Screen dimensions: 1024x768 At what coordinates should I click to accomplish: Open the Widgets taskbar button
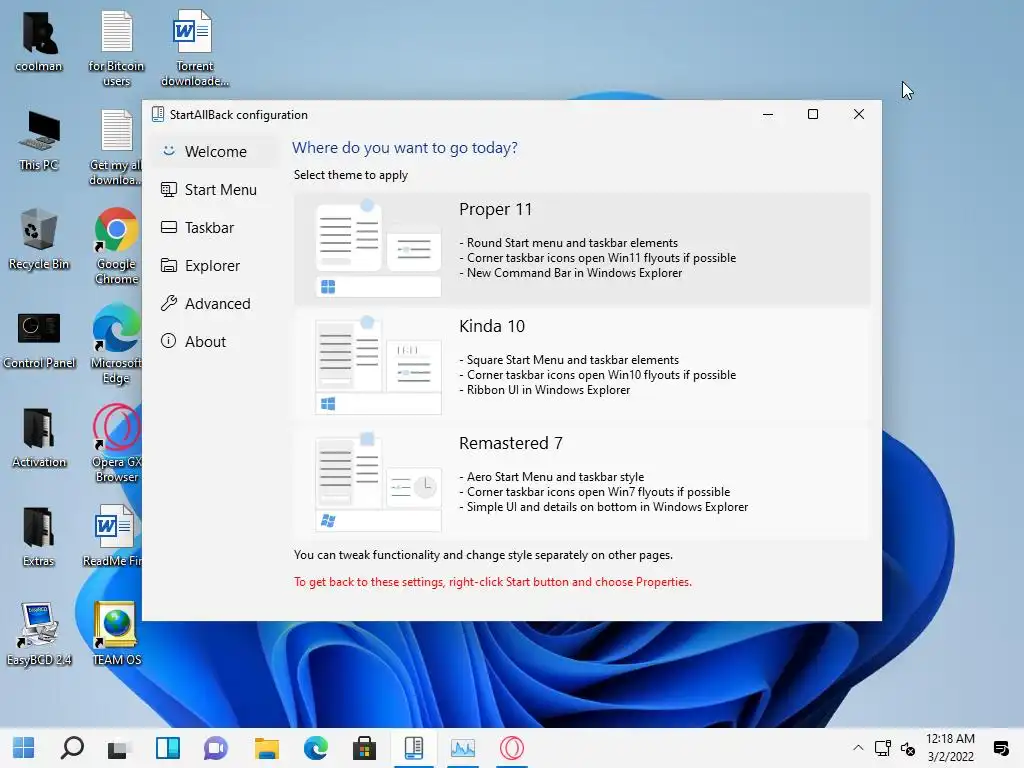tap(168, 748)
